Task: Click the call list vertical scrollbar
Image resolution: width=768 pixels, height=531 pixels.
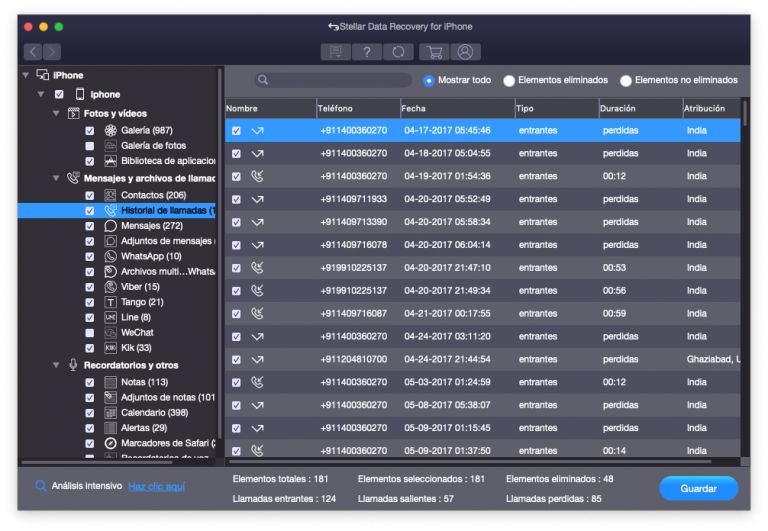Action: click(x=745, y=113)
